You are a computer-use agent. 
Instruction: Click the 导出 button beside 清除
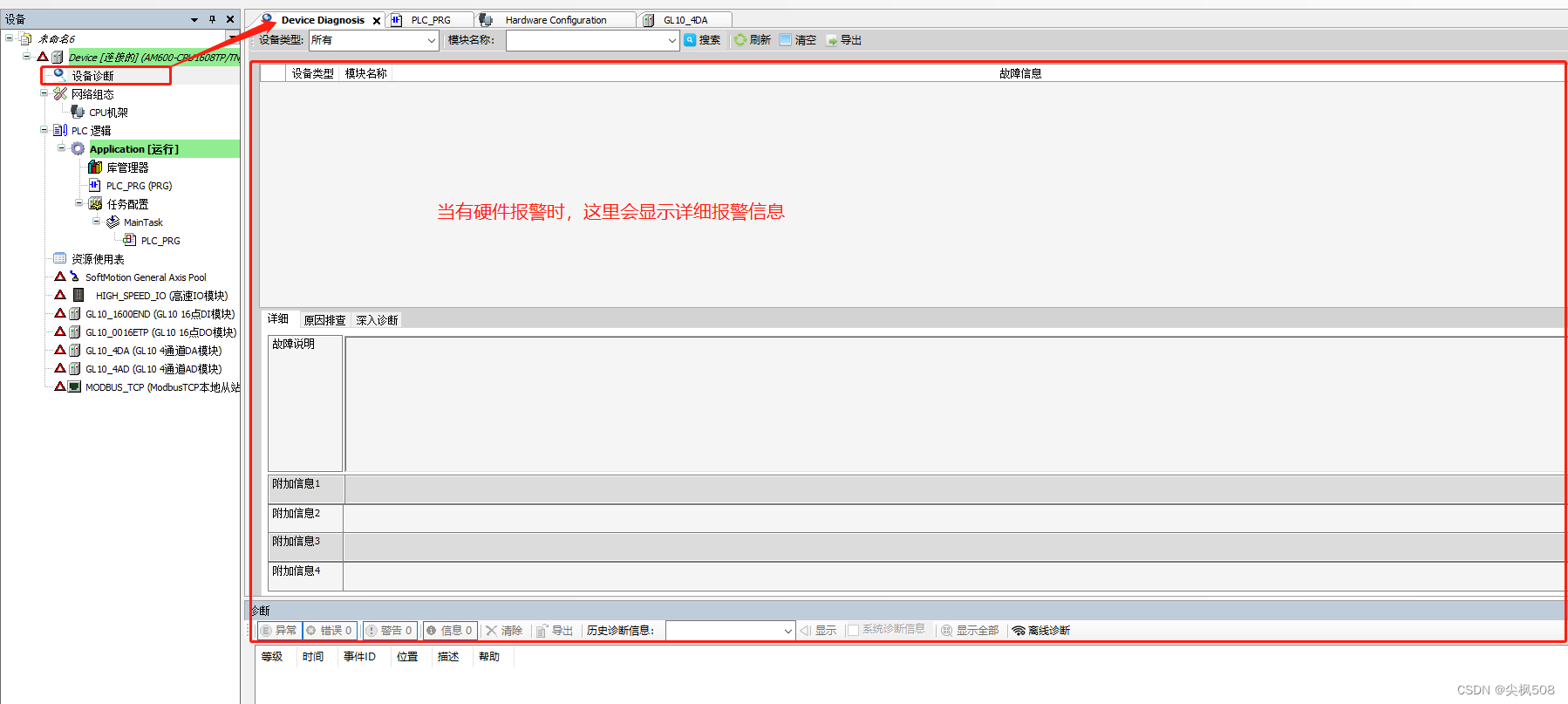(x=555, y=631)
